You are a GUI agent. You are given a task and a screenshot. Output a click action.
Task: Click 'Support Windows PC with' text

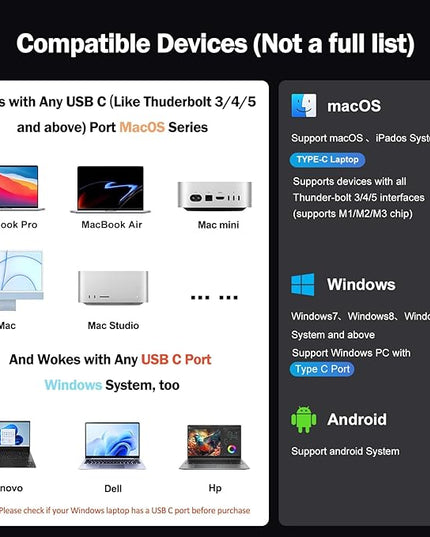[x=351, y=353]
